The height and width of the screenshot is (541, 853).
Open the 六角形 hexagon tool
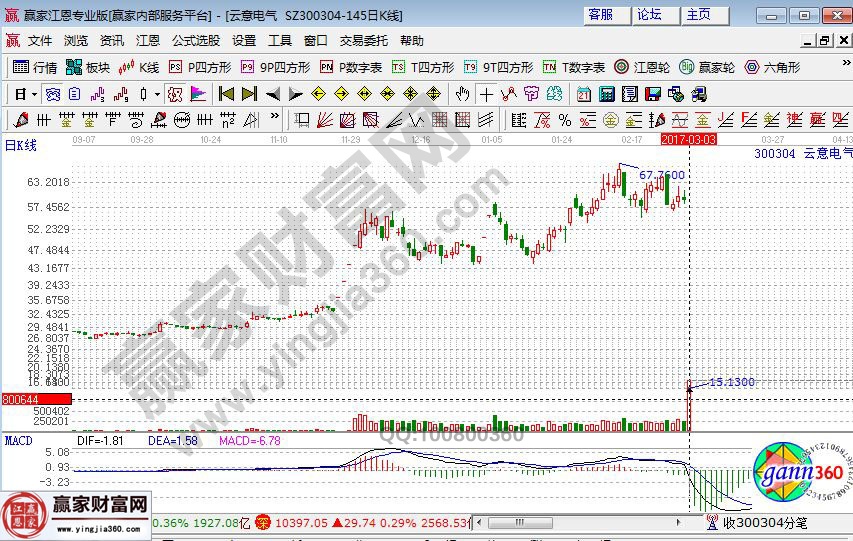(772, 67)
